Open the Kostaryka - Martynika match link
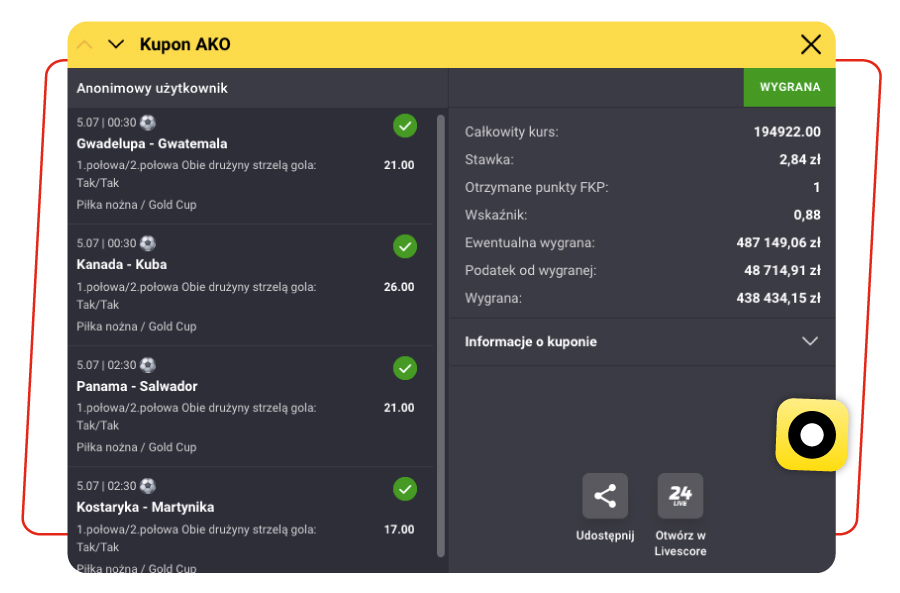 tap(145, 507)
